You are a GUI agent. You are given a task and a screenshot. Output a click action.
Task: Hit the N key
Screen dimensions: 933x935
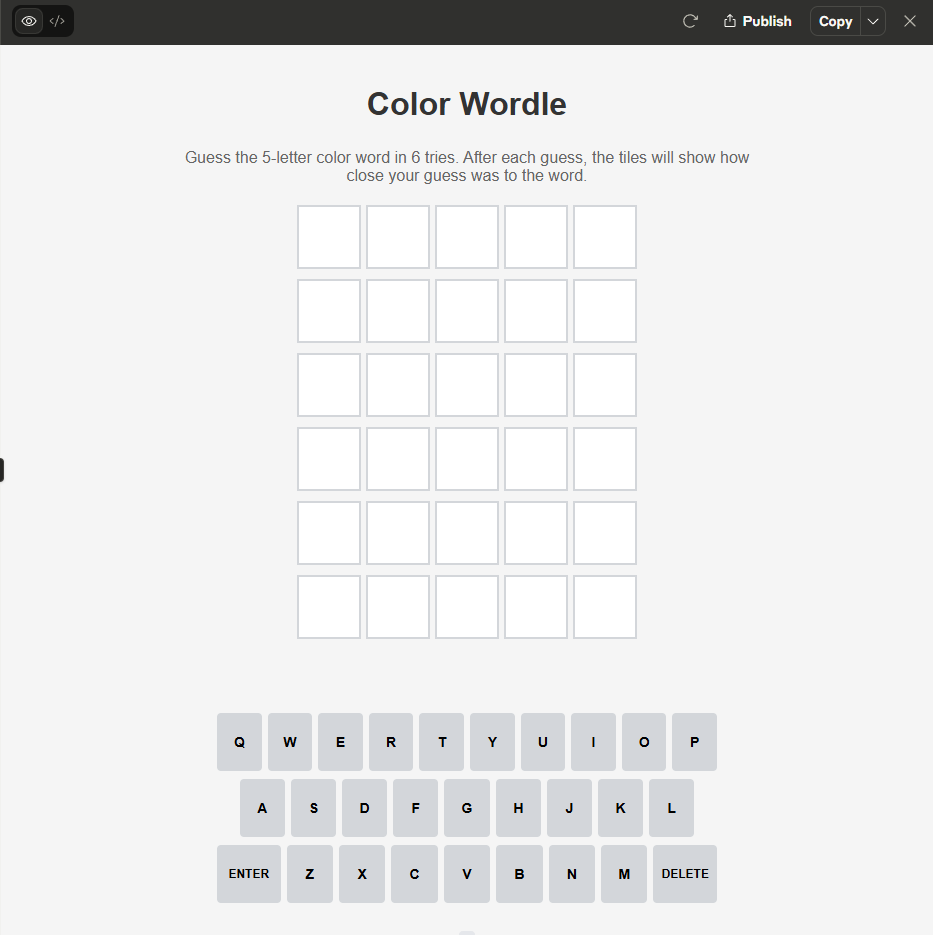click(572, 874)
